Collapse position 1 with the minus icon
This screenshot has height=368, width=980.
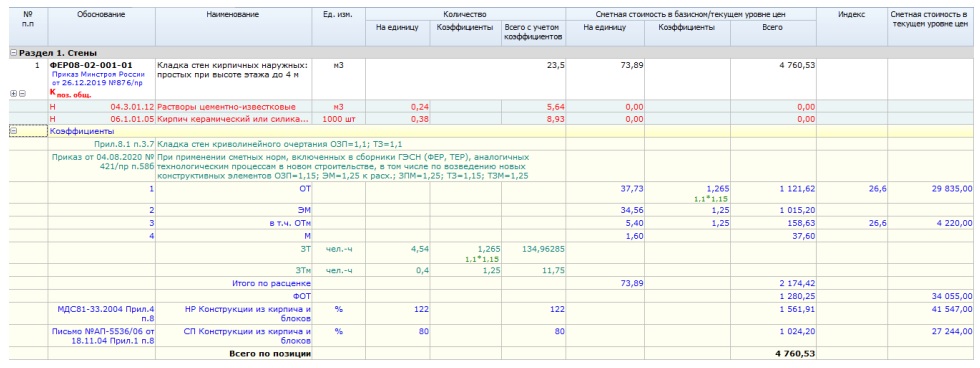coord(22,93)
